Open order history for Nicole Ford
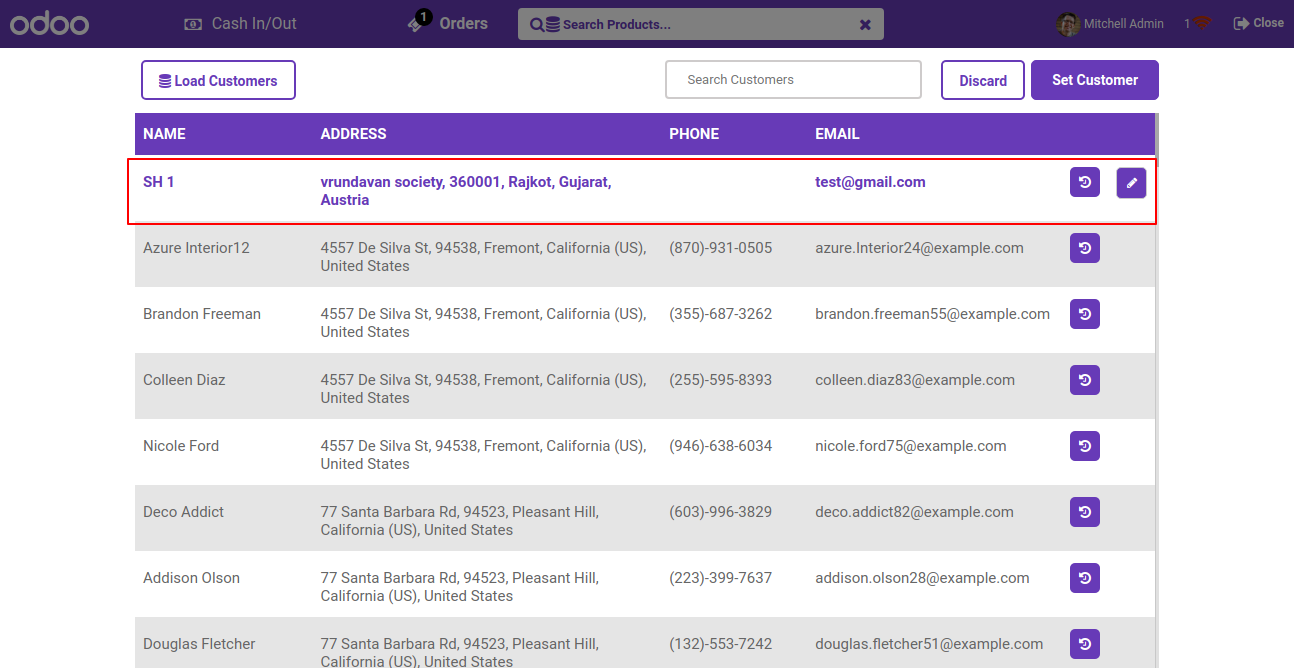 [1085, 446]
